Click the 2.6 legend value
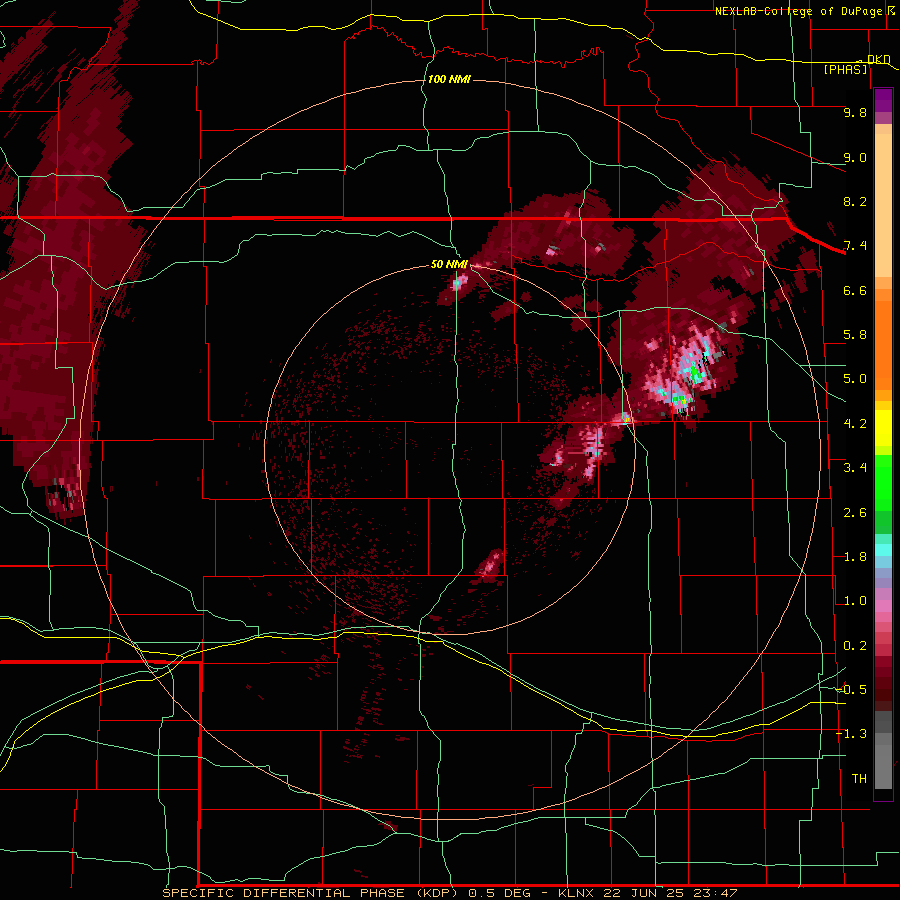The height and width of the screenshot is (900, 900). pyautogui.click(x=855, y=513)
